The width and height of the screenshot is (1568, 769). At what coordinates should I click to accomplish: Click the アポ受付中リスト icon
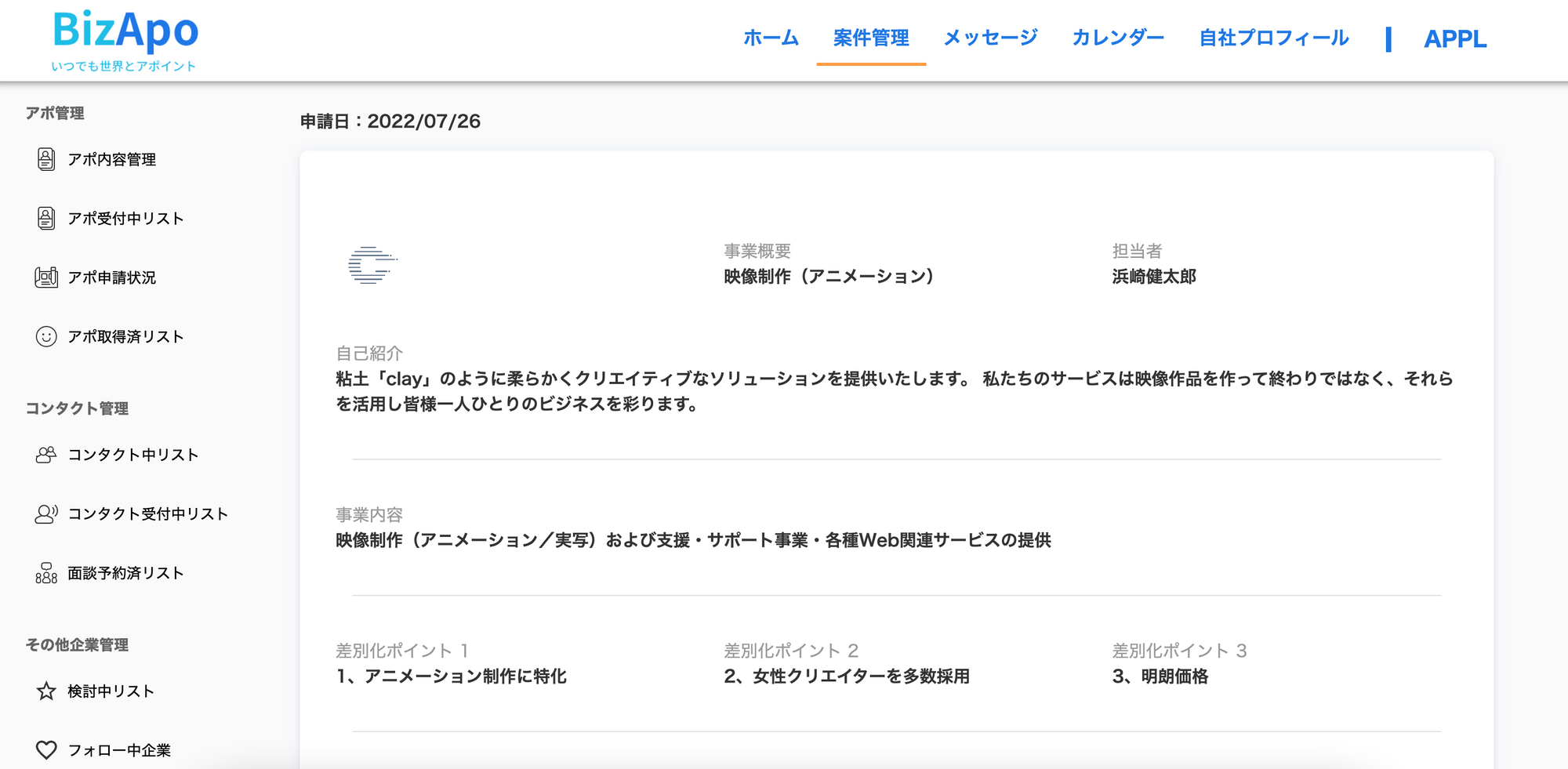coord(46,218)
